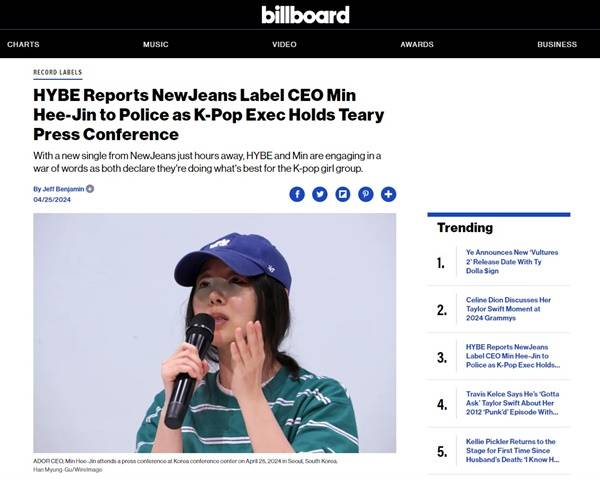
Task: Open the Awards menu
Action: [417, 44]
